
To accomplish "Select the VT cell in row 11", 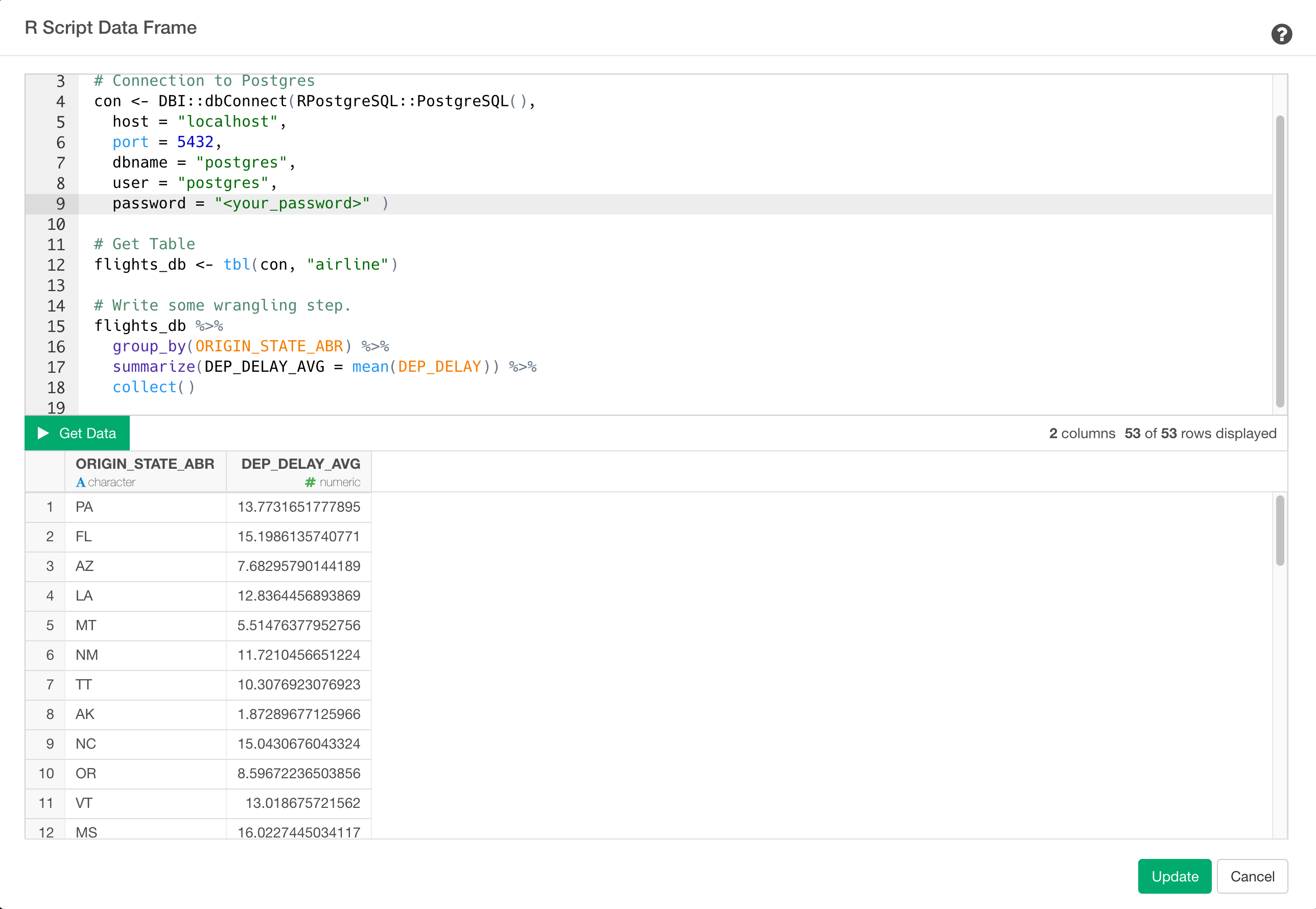I will pos(145,804).
